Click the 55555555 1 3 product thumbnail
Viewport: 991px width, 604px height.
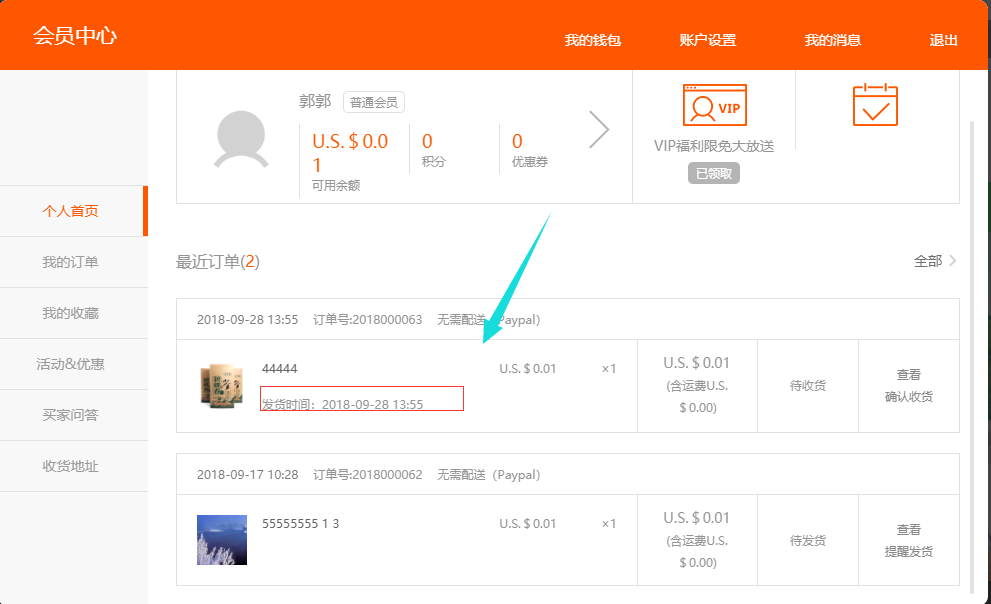coord(222,540)
